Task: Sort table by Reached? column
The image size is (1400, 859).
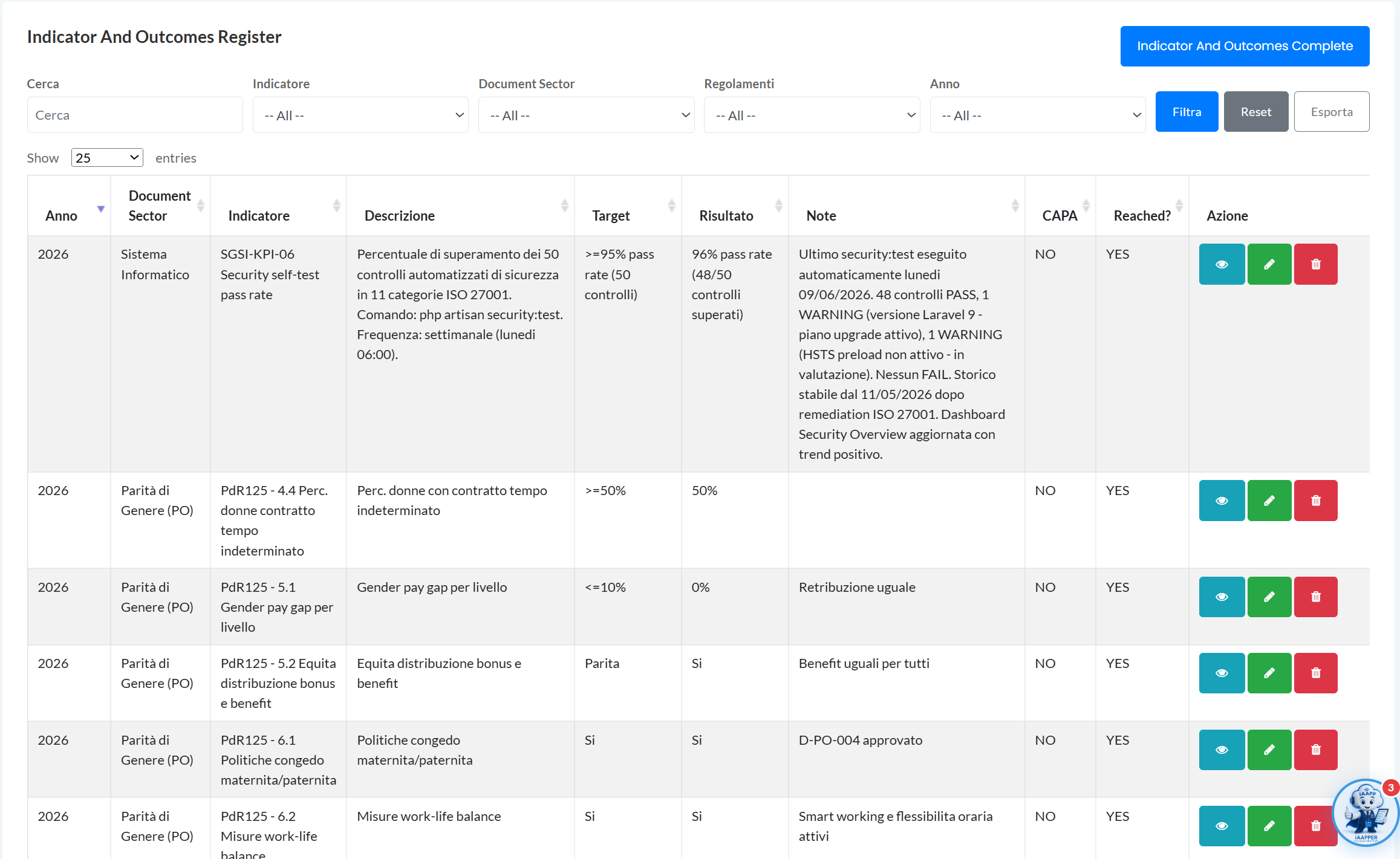Action: coord(1142,206)
